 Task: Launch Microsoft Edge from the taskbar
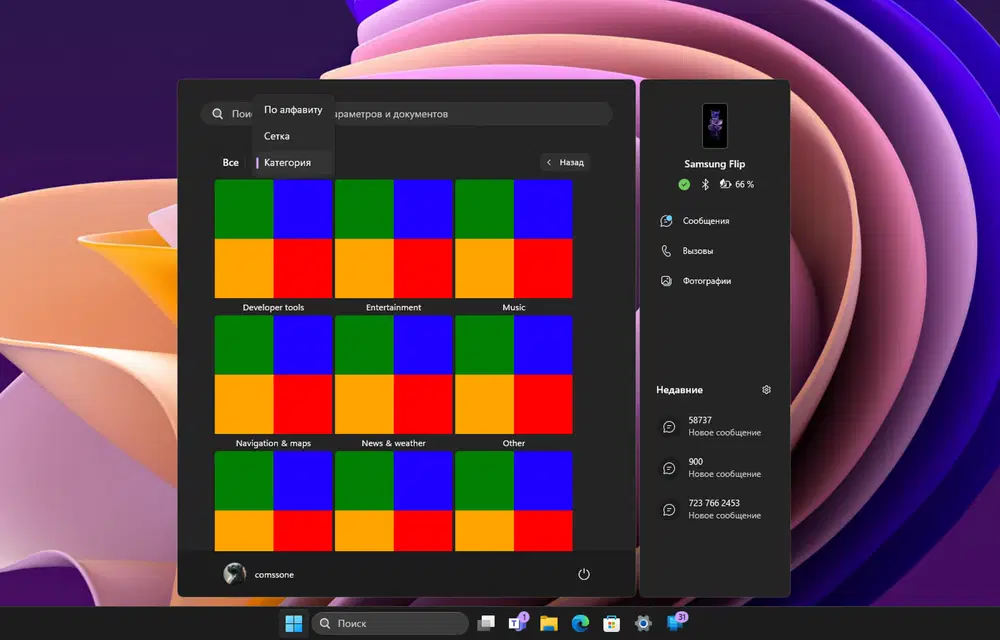580,623
